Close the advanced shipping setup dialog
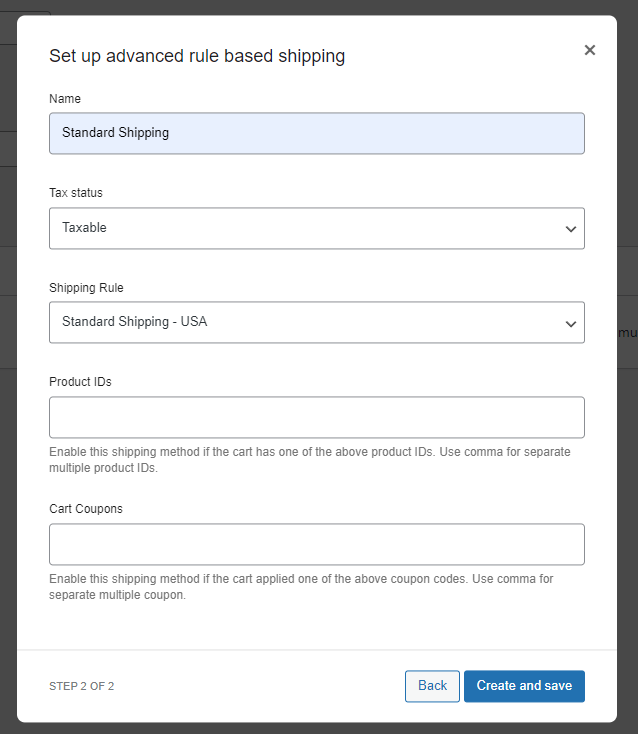Image resolution: width=638 pixels, height=734 pixels. (x=590, y=50)
